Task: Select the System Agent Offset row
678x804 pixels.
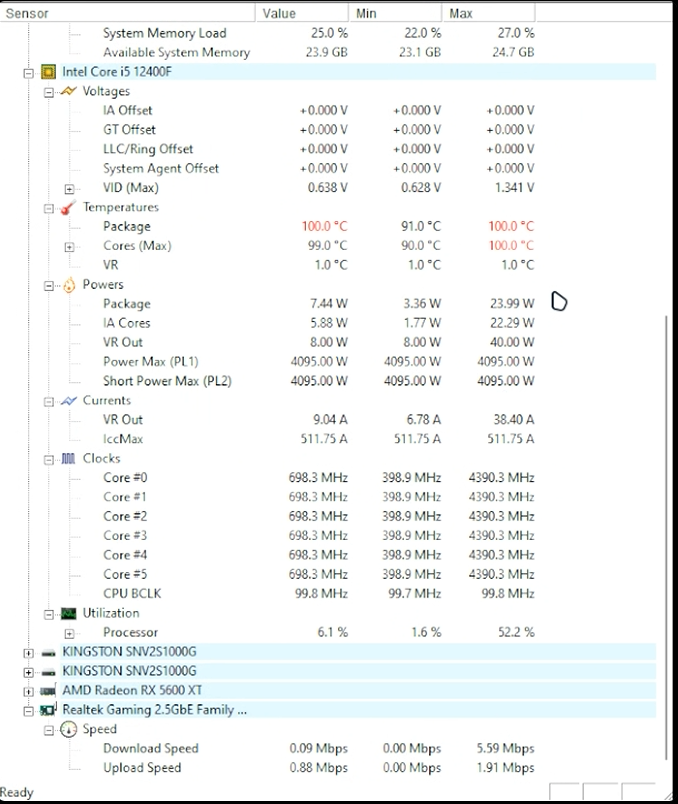Action: coord(318,168)
